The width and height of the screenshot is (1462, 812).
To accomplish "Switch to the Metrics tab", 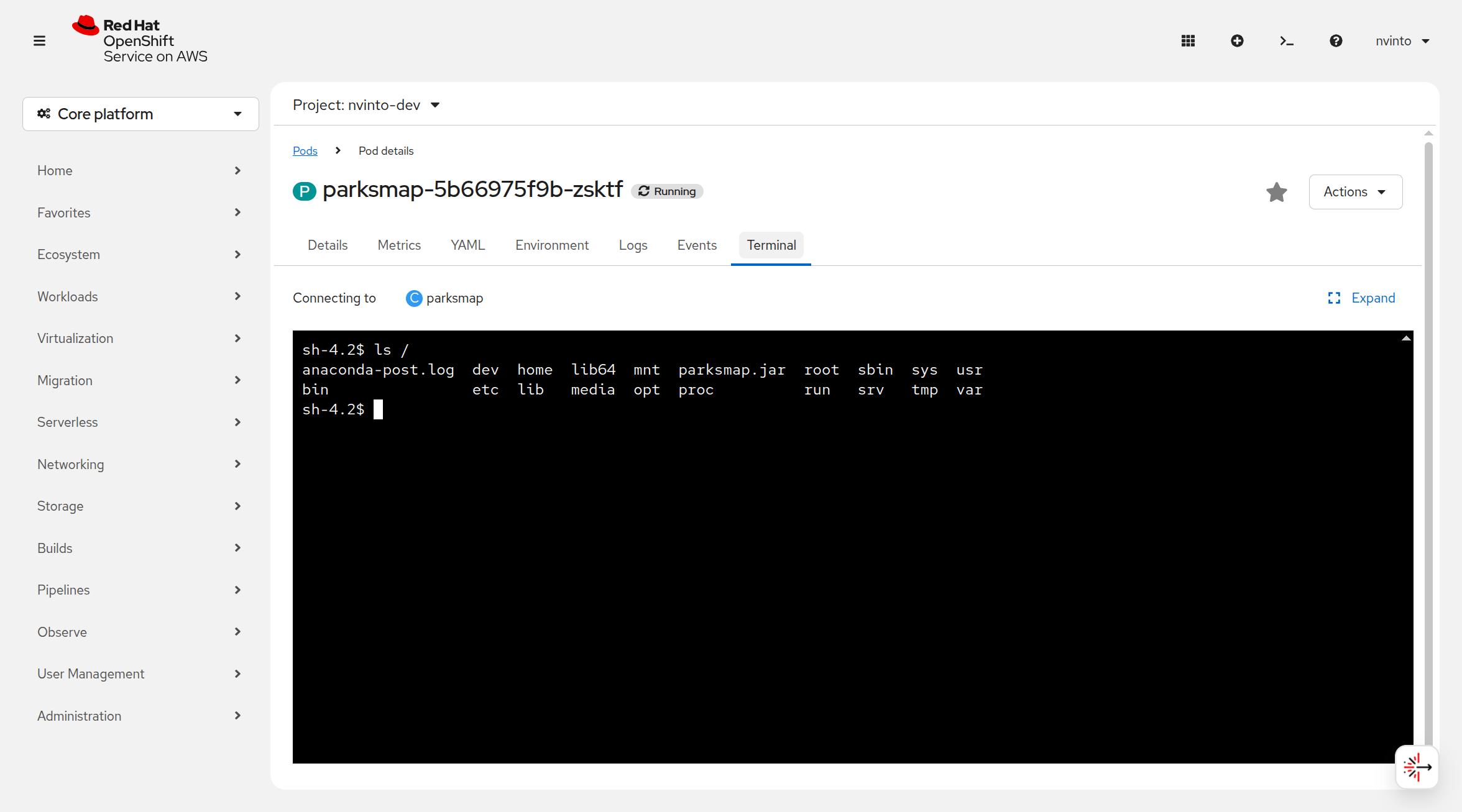I will 399,245.
